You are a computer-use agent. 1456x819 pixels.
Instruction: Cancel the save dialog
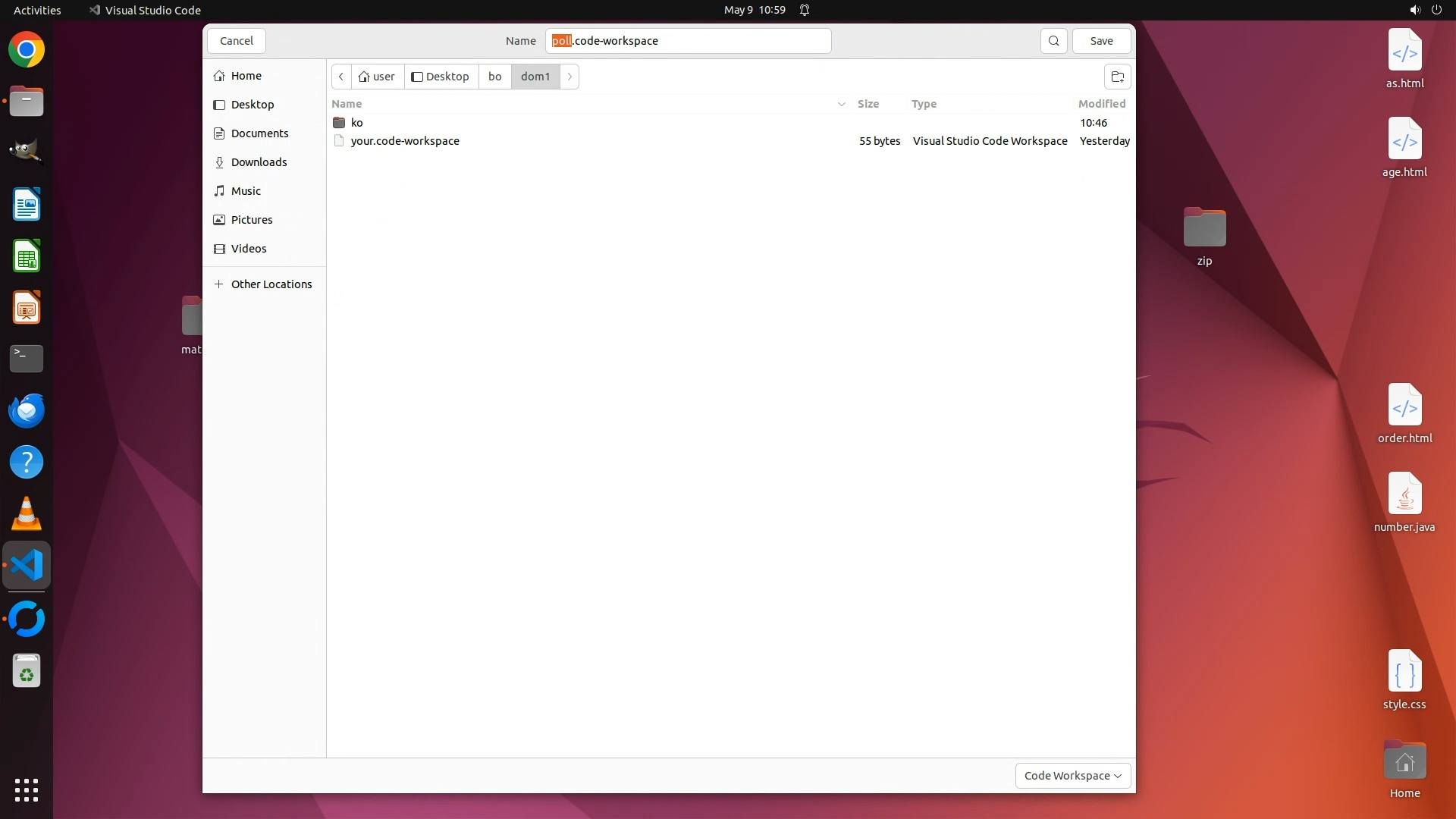237,41
